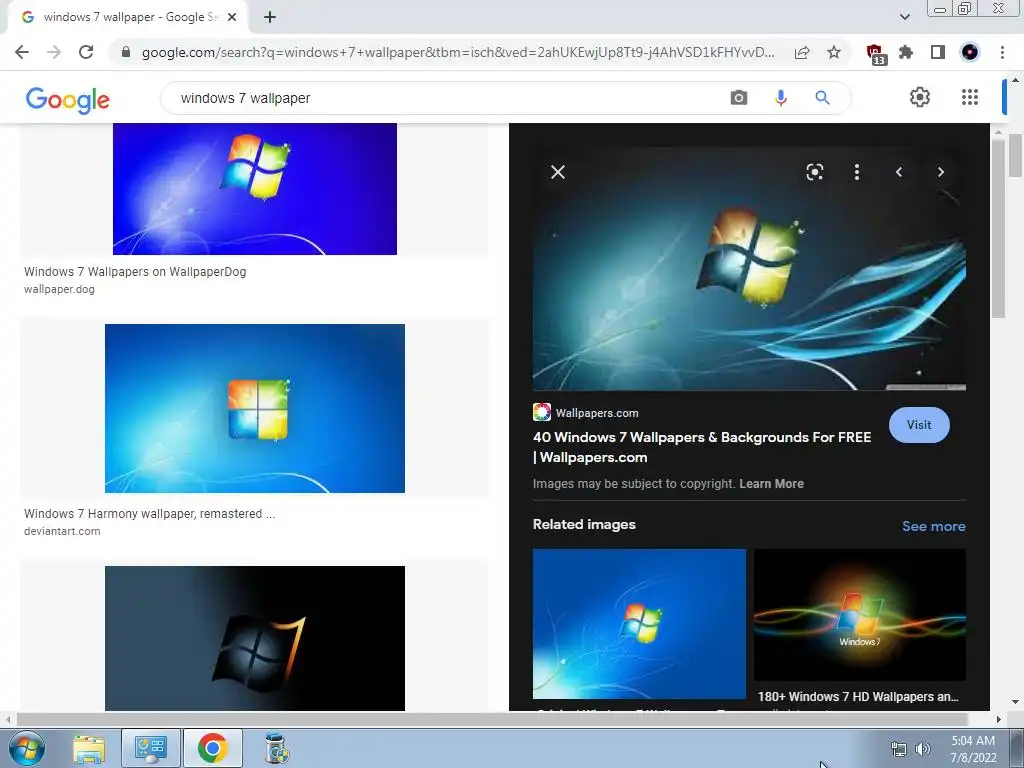Open large previewed wallpaper image
Viewport: 1024px width, 768px height.
coord(749,269)
